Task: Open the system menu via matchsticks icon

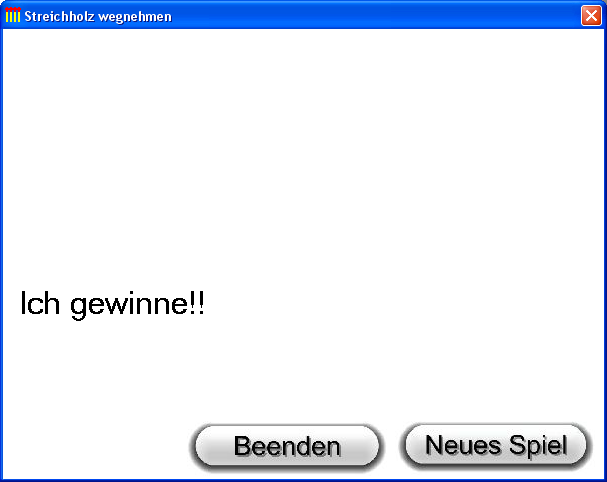Action: click(13, 15)
